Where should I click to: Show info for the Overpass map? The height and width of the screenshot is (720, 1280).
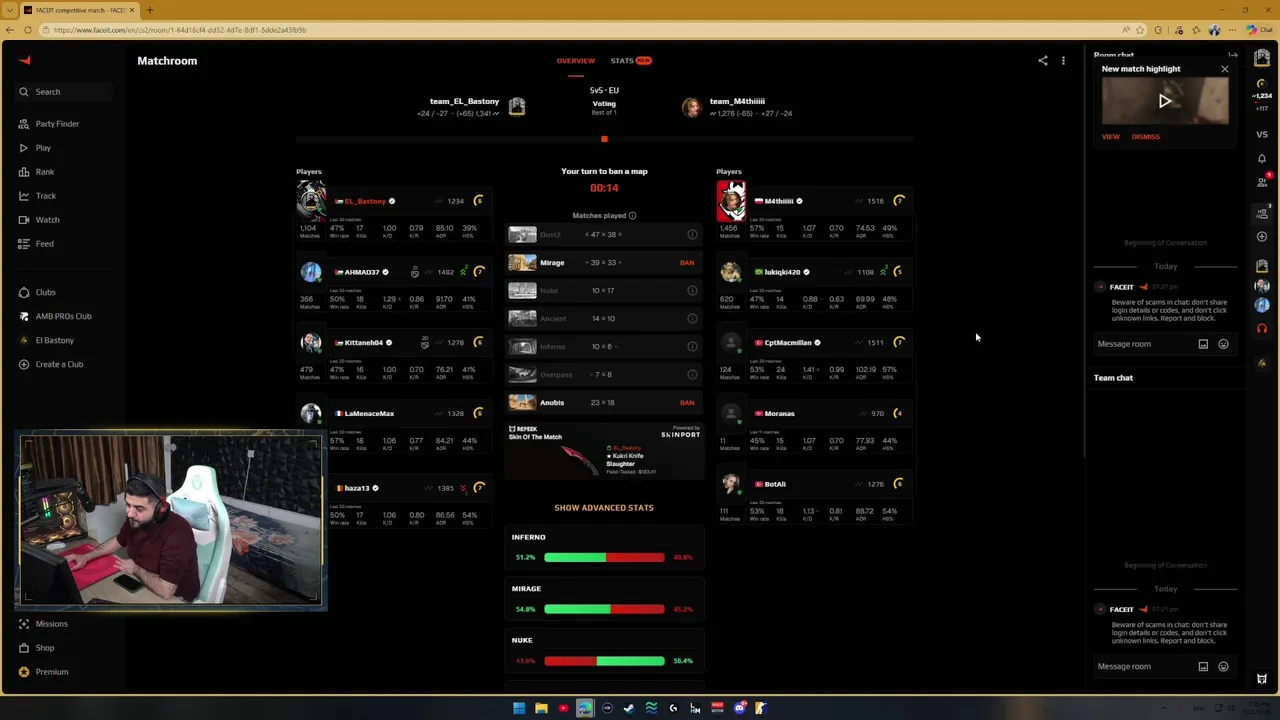pos(692,375)
